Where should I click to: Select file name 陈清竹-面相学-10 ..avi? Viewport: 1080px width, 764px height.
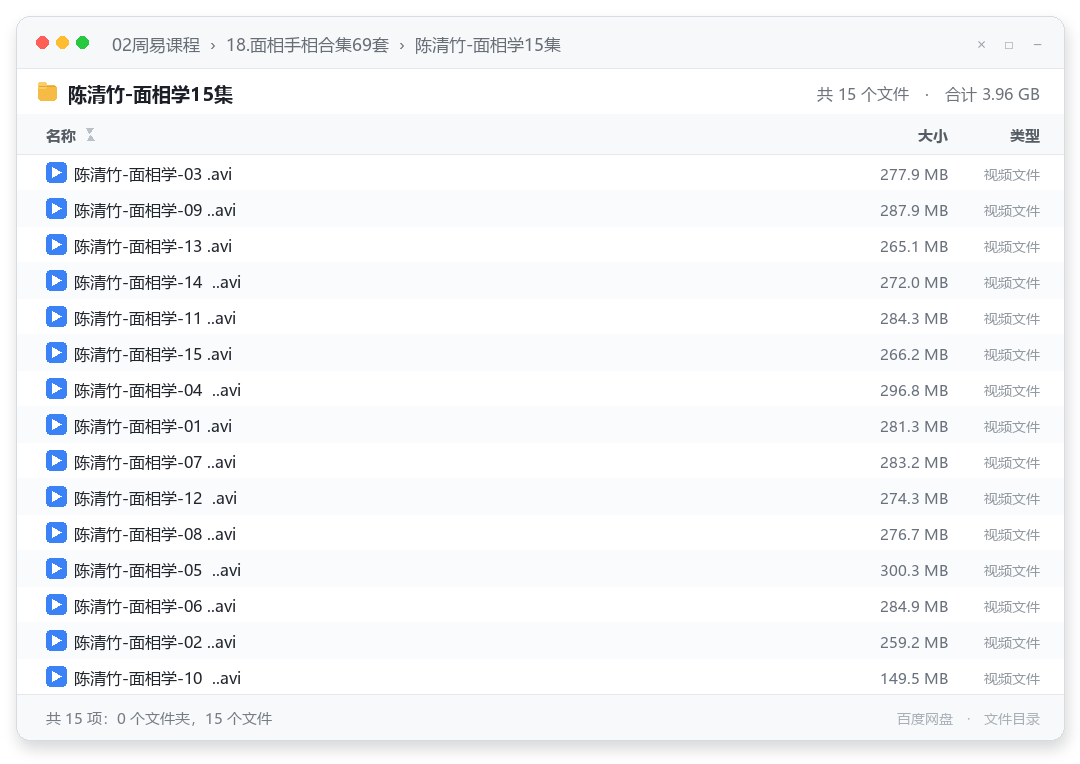point(158,678)
